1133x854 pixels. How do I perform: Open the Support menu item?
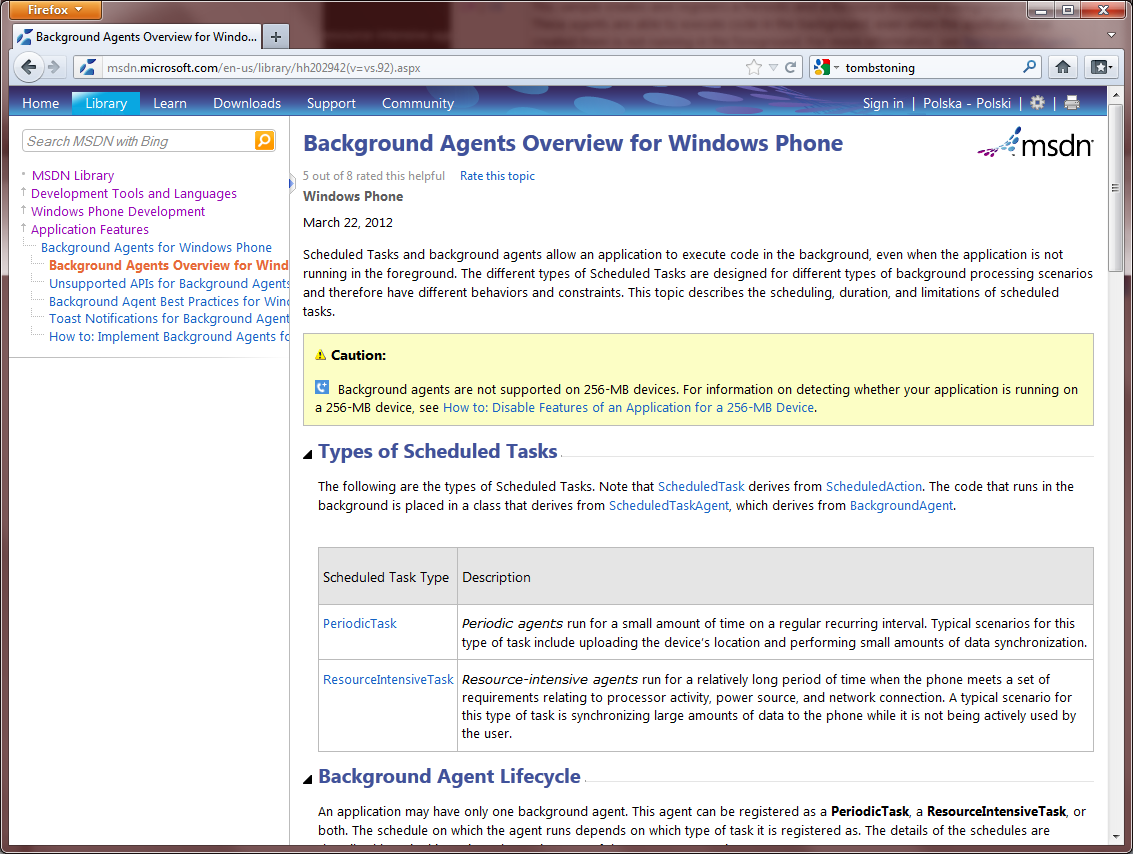pyautogui.click(x=331, y=103)
